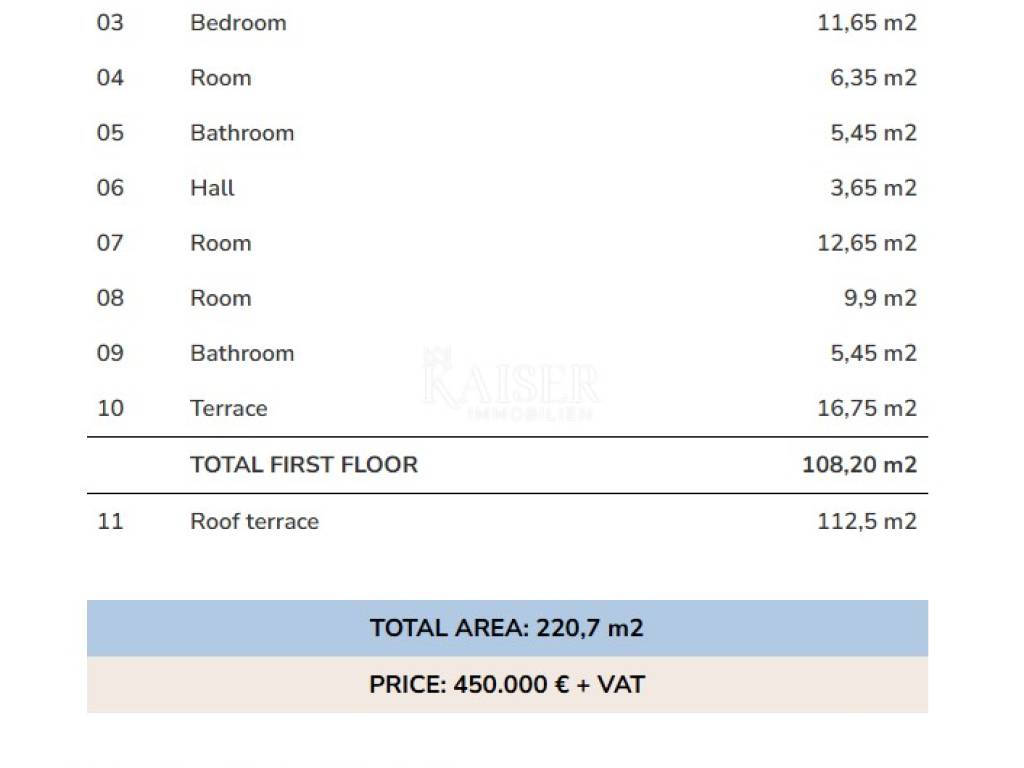The image size is (1024, 768).
Task: Click the beige Price banner
Action: pyautogui.click(x=507, y=685)
